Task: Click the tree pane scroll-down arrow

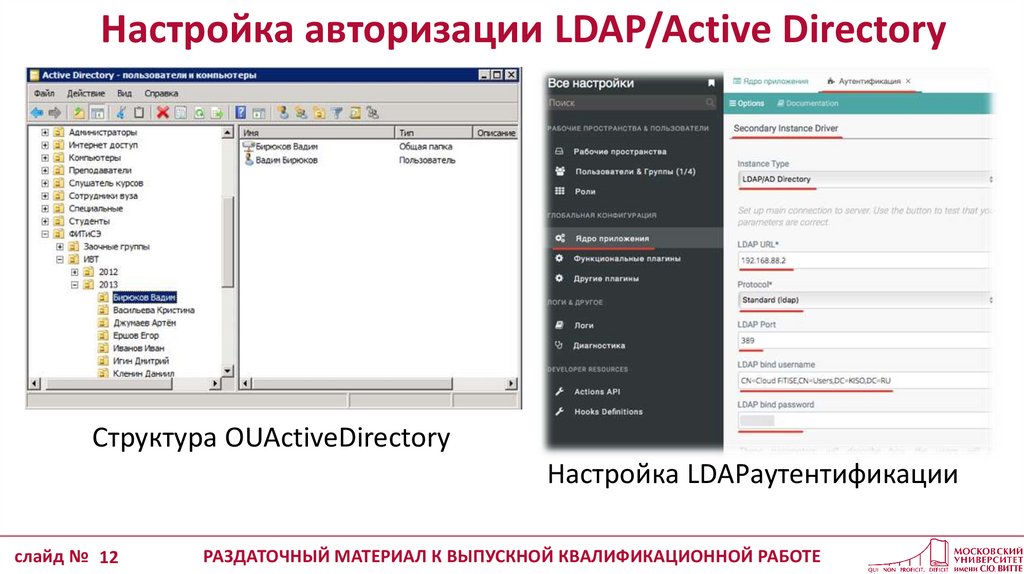Action: point(228,371)
